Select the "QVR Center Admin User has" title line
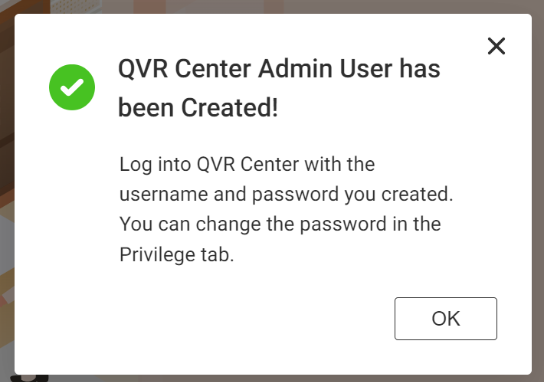 279,69
